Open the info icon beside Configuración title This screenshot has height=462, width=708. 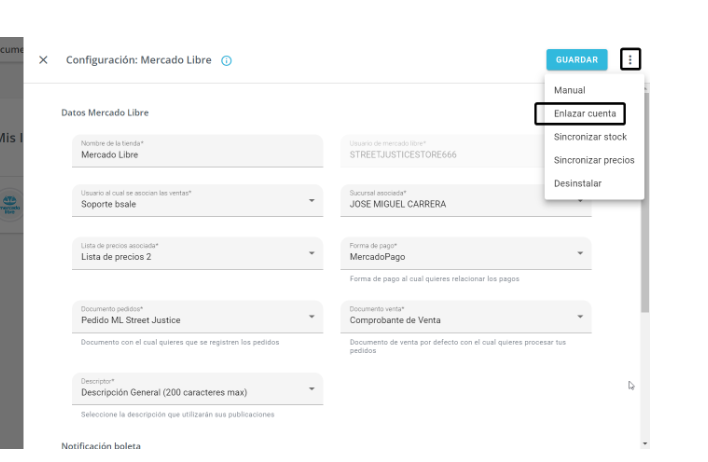(x=226, y=61)
